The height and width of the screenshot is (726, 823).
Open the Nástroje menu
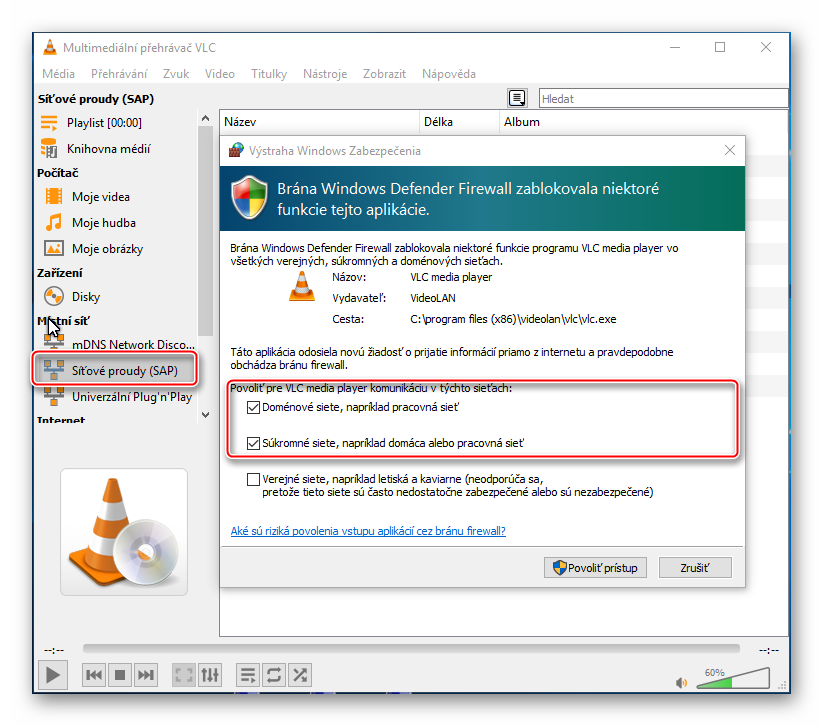(x=325, y=74)
